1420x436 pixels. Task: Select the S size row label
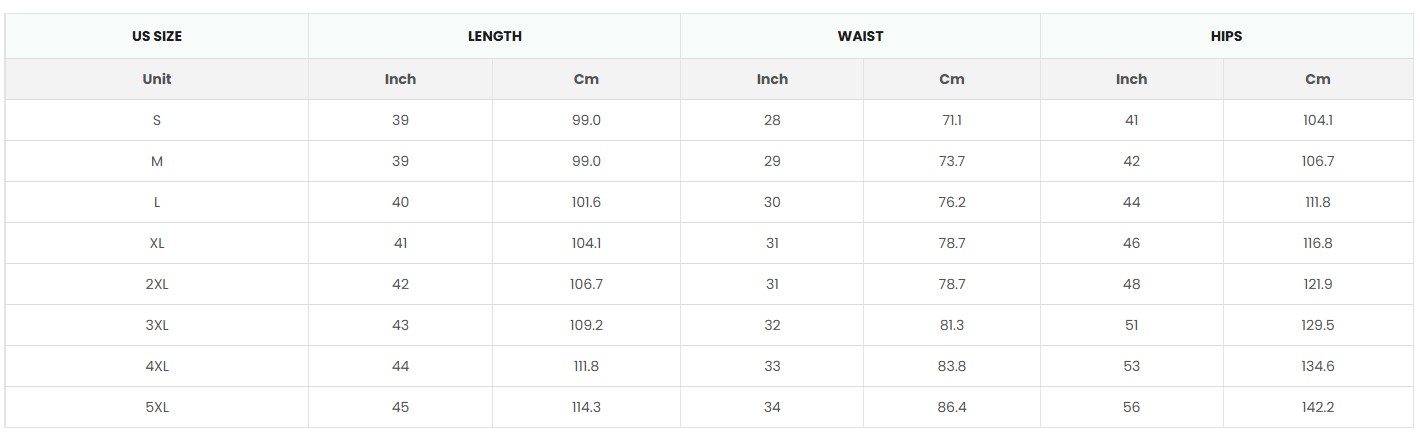[157, 120]
